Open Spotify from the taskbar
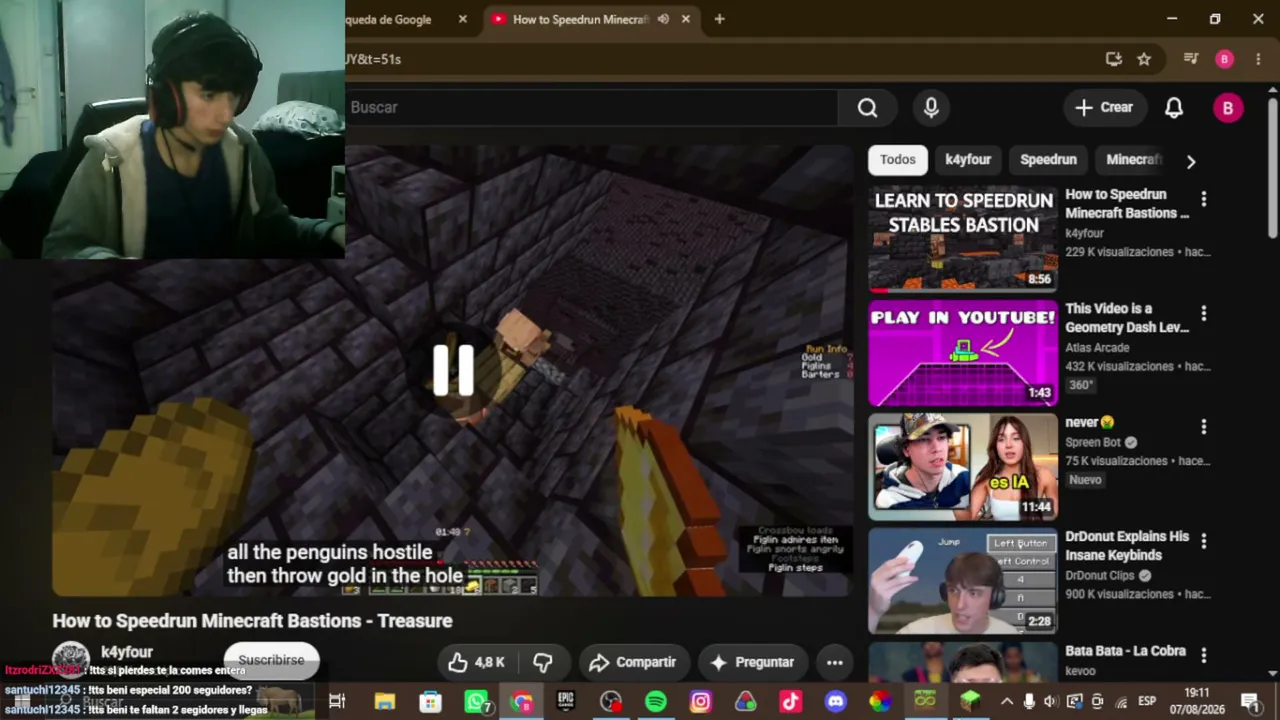The image size is (1280, 720). (656, 702)
